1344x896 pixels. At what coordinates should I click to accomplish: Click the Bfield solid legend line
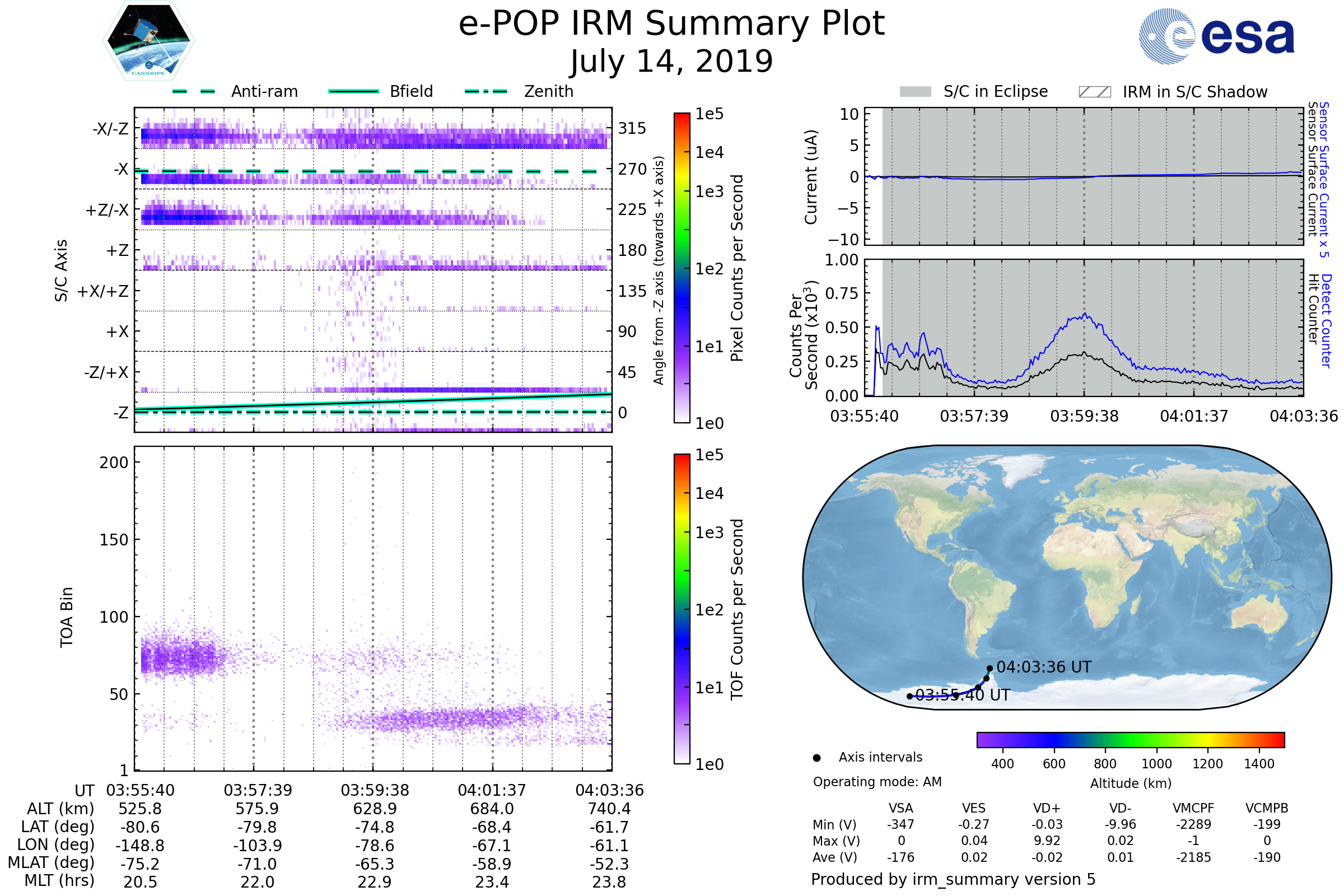click(353, 91)
